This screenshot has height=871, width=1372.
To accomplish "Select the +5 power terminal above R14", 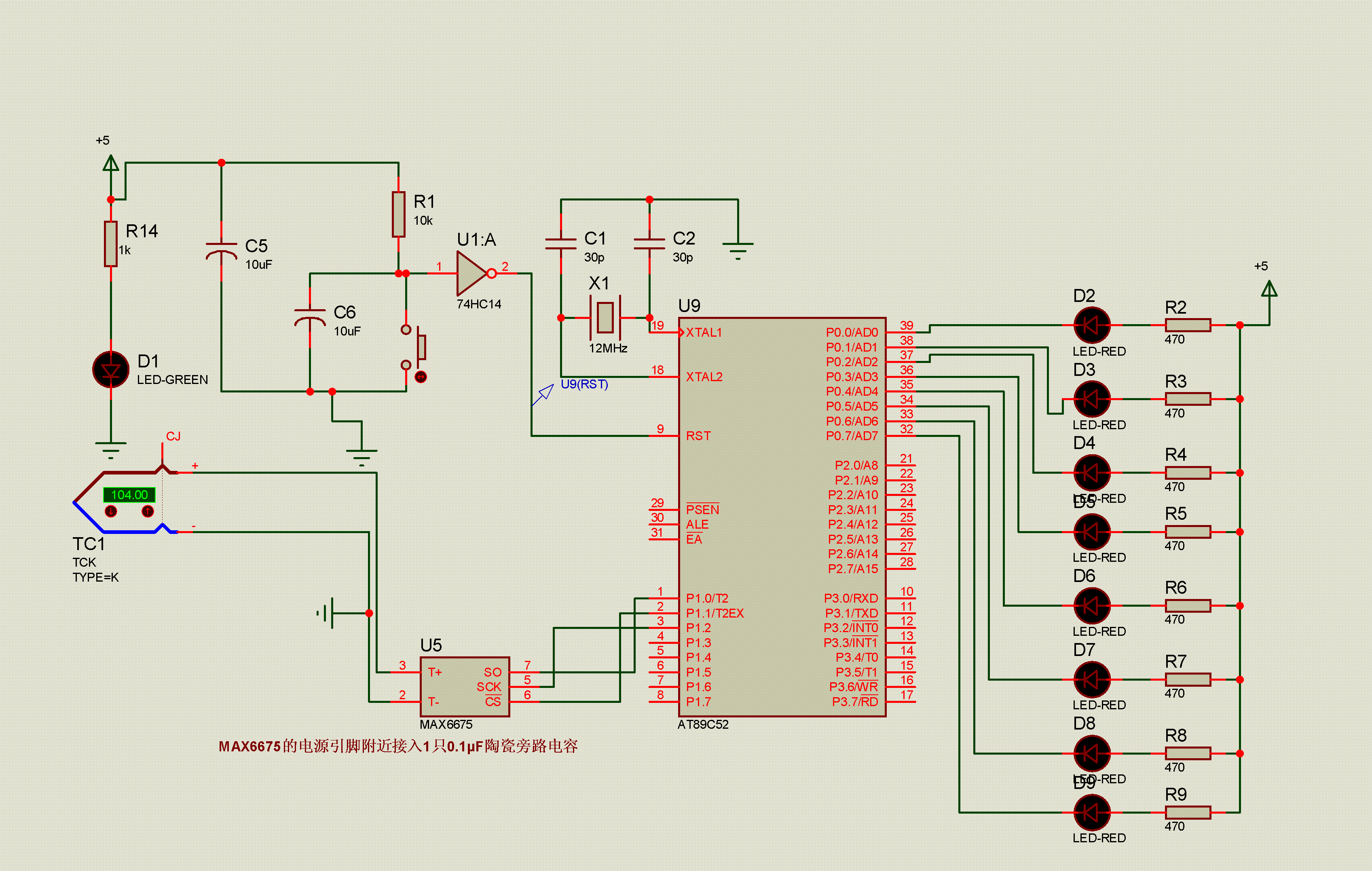I will tap(110, 163).
